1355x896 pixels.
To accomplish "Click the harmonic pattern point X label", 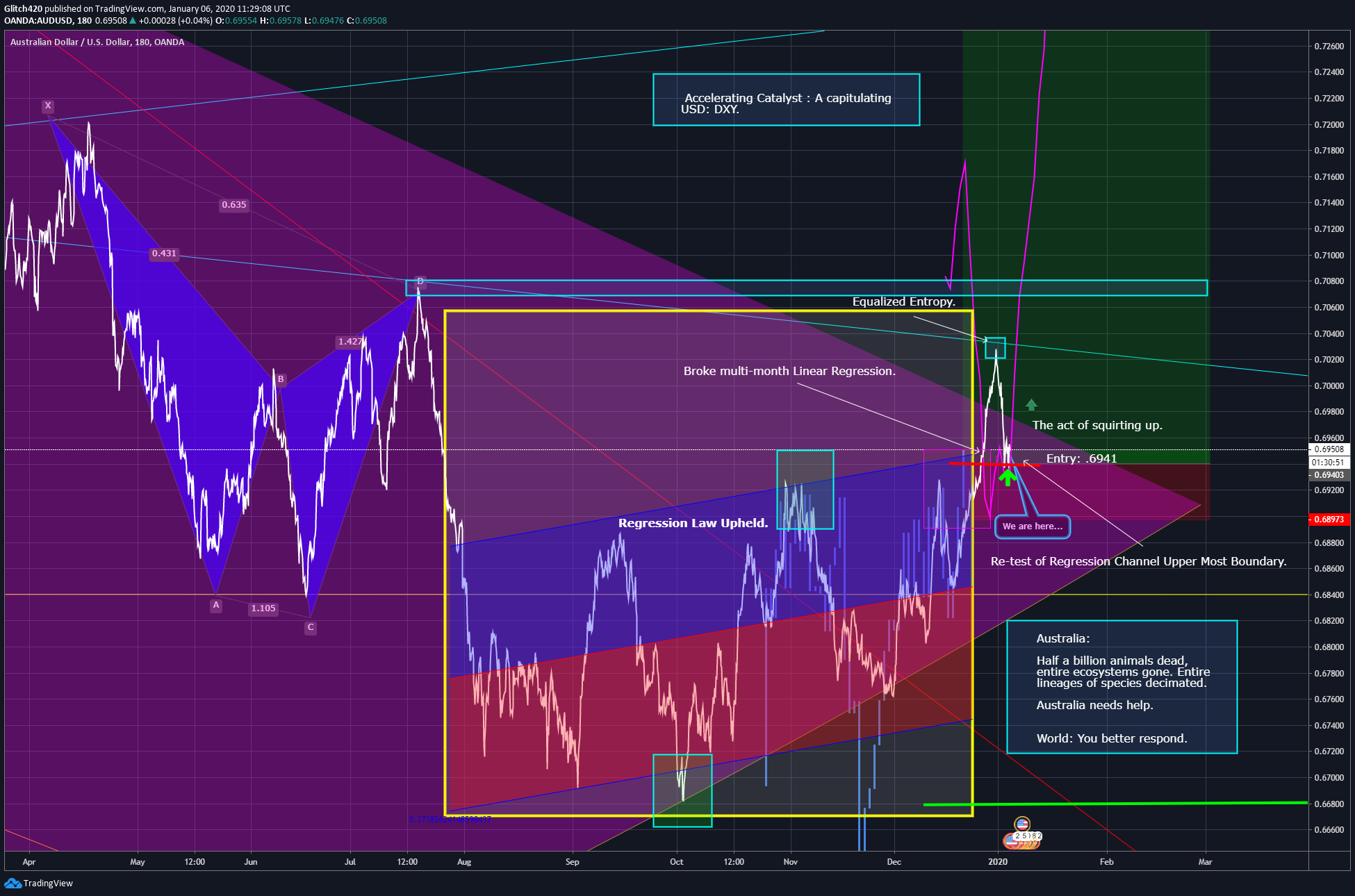I will (x=48, y=106).
